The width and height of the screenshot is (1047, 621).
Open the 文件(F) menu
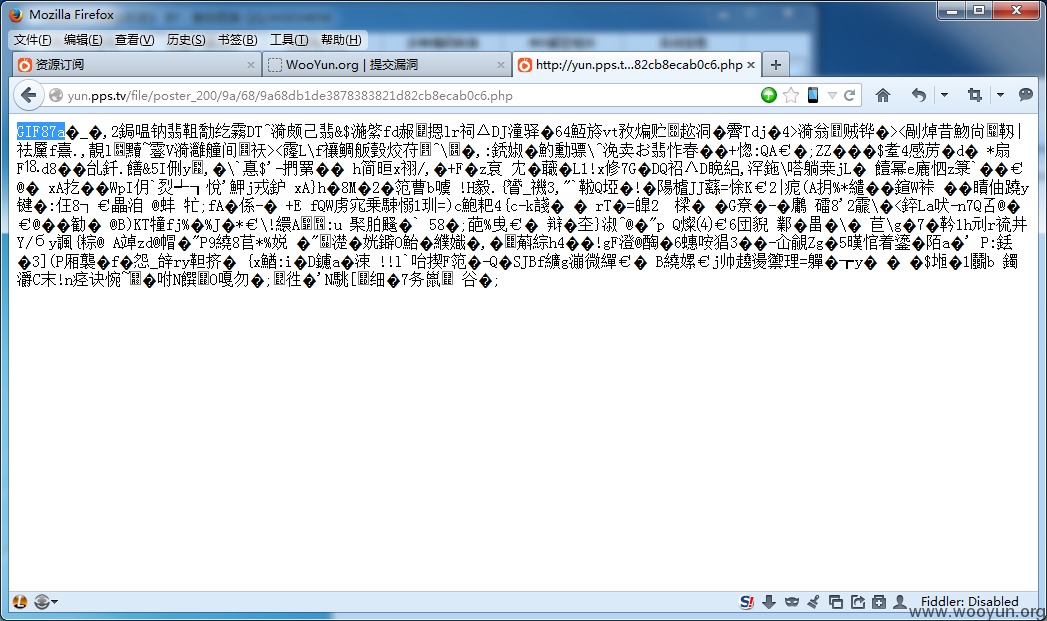[x=32, y=40]
